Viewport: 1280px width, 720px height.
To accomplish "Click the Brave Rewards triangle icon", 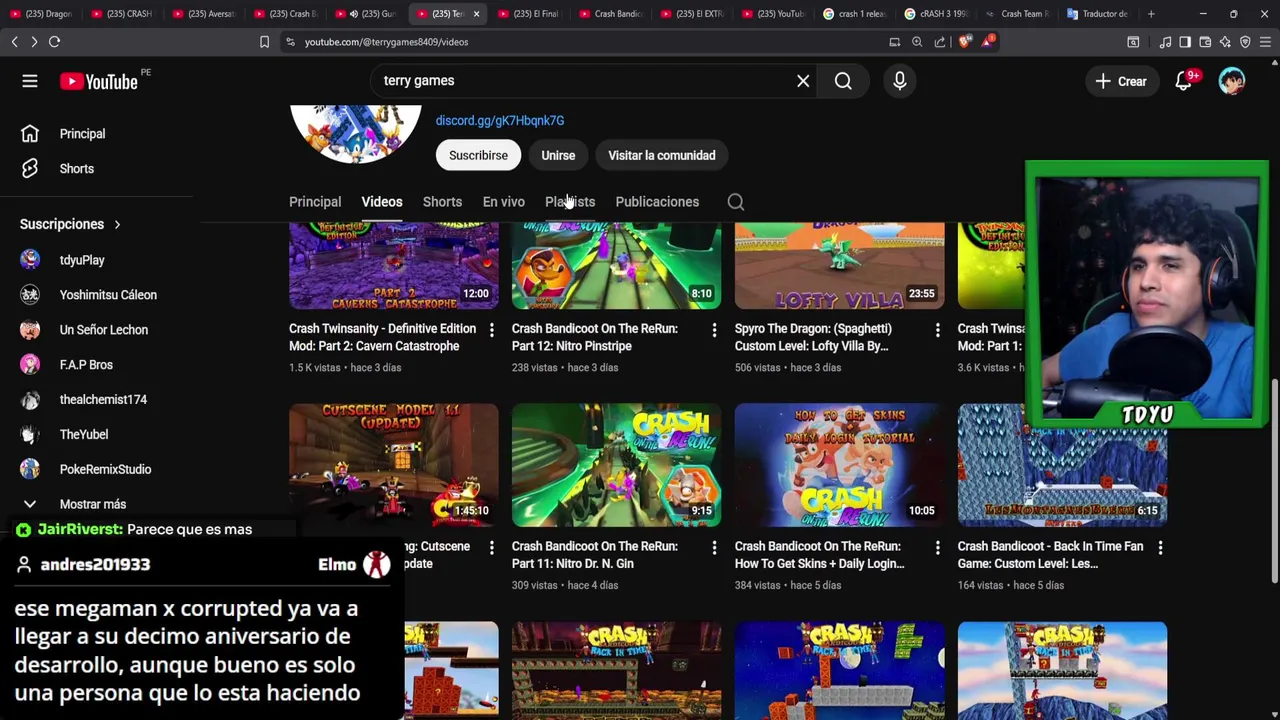I will click(x=987, y=42).
